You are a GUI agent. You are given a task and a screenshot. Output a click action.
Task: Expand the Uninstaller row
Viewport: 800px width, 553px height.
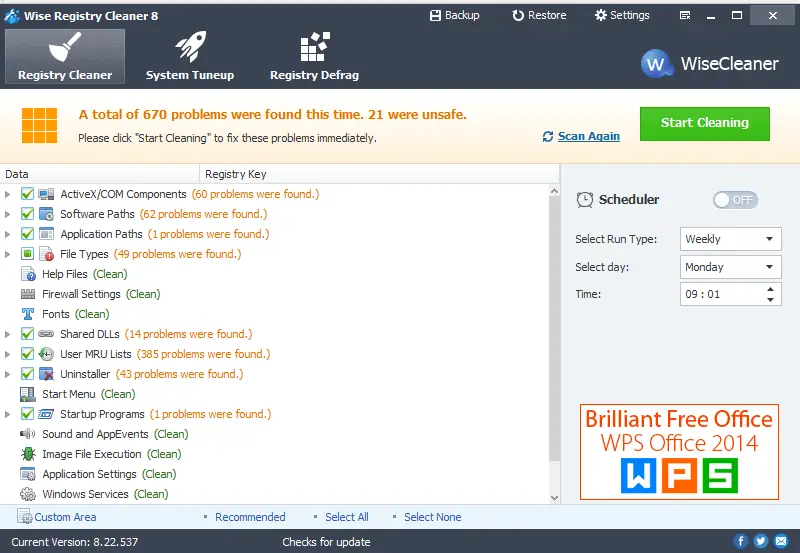pyautogui.click(x=7, y=374)
